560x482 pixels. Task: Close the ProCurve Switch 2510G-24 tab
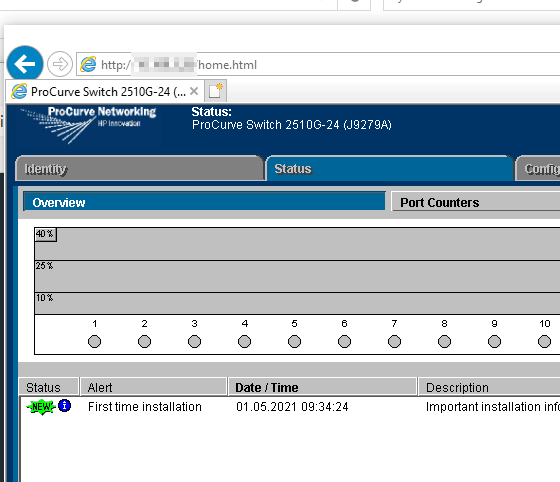coord(194,91)
